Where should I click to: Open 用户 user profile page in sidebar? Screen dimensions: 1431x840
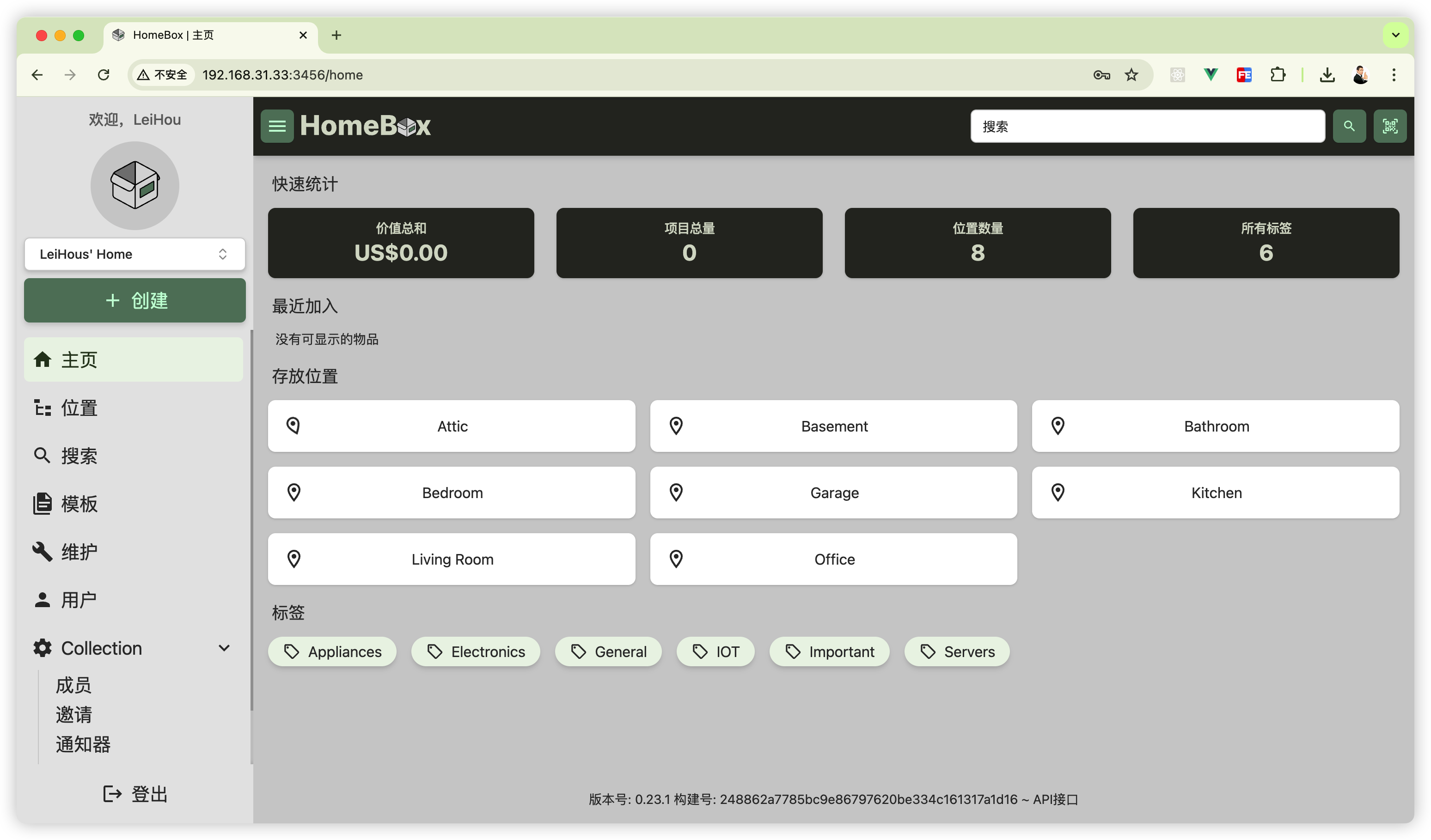pyautogui.click(x=79, y=599)
